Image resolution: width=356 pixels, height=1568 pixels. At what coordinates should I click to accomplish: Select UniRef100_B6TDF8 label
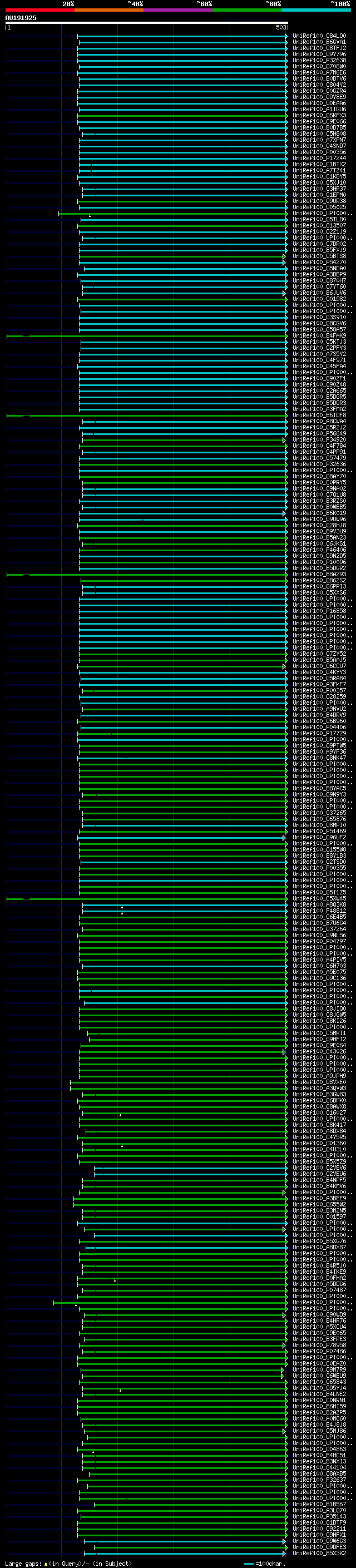point(319,415)
